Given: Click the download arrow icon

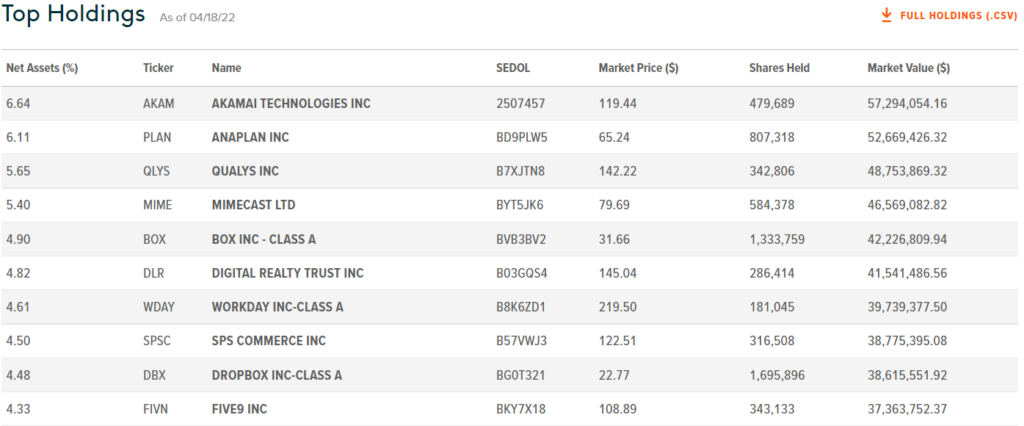Looking at the screenshot, I should [885, 16].
